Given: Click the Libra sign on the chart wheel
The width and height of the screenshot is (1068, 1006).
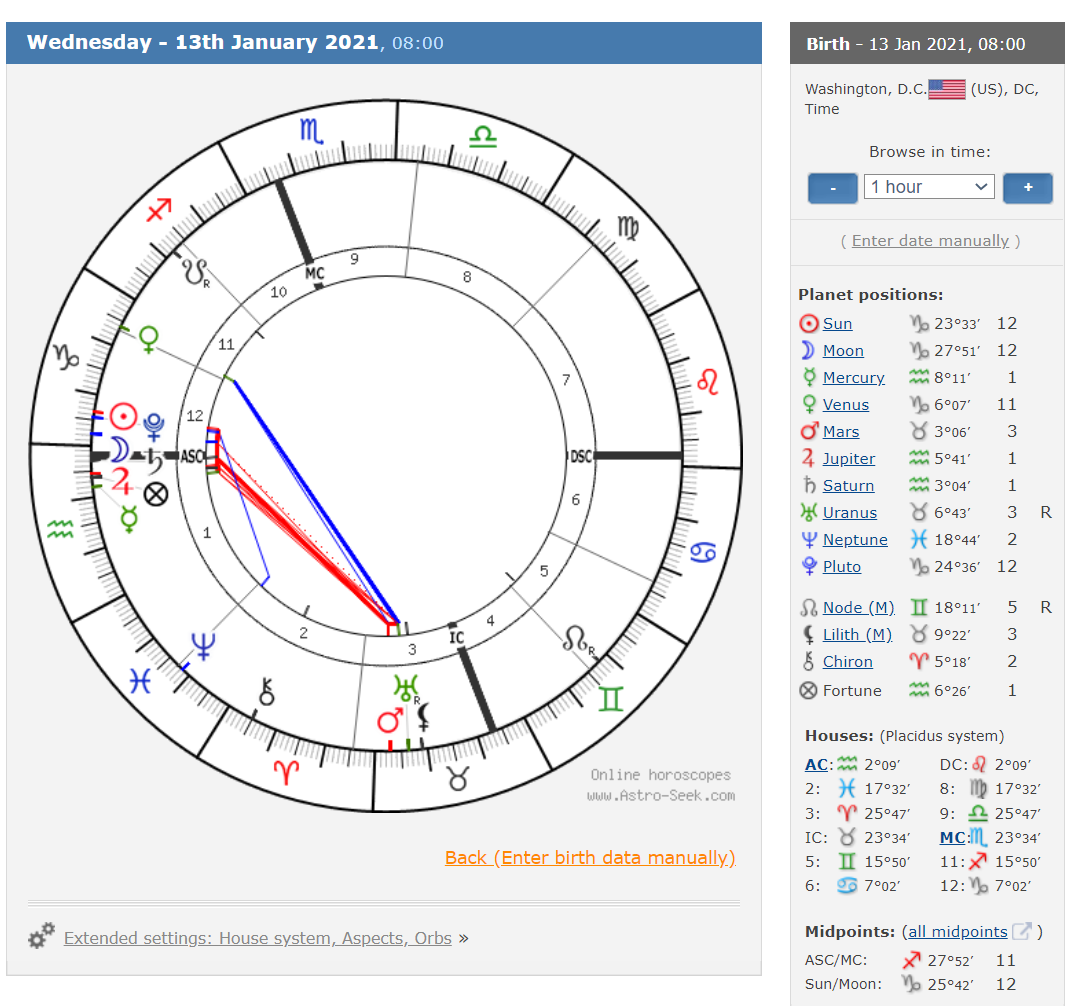Looking at the screenshot, I should 483,137.
